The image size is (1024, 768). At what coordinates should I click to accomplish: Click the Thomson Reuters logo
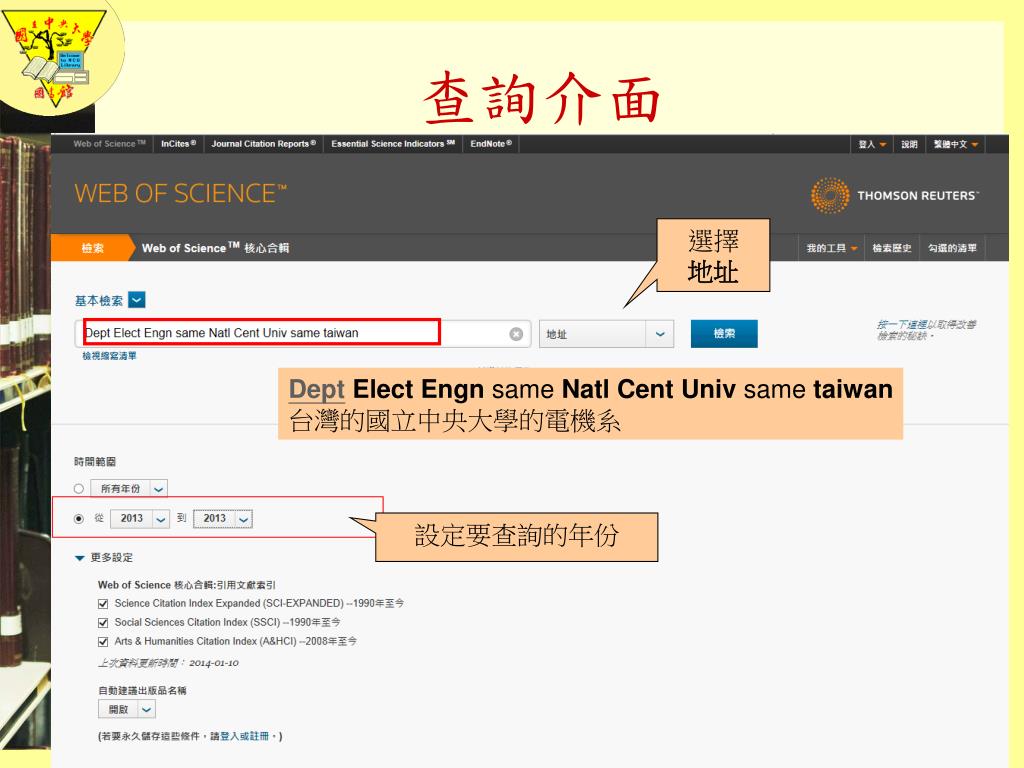894,195
